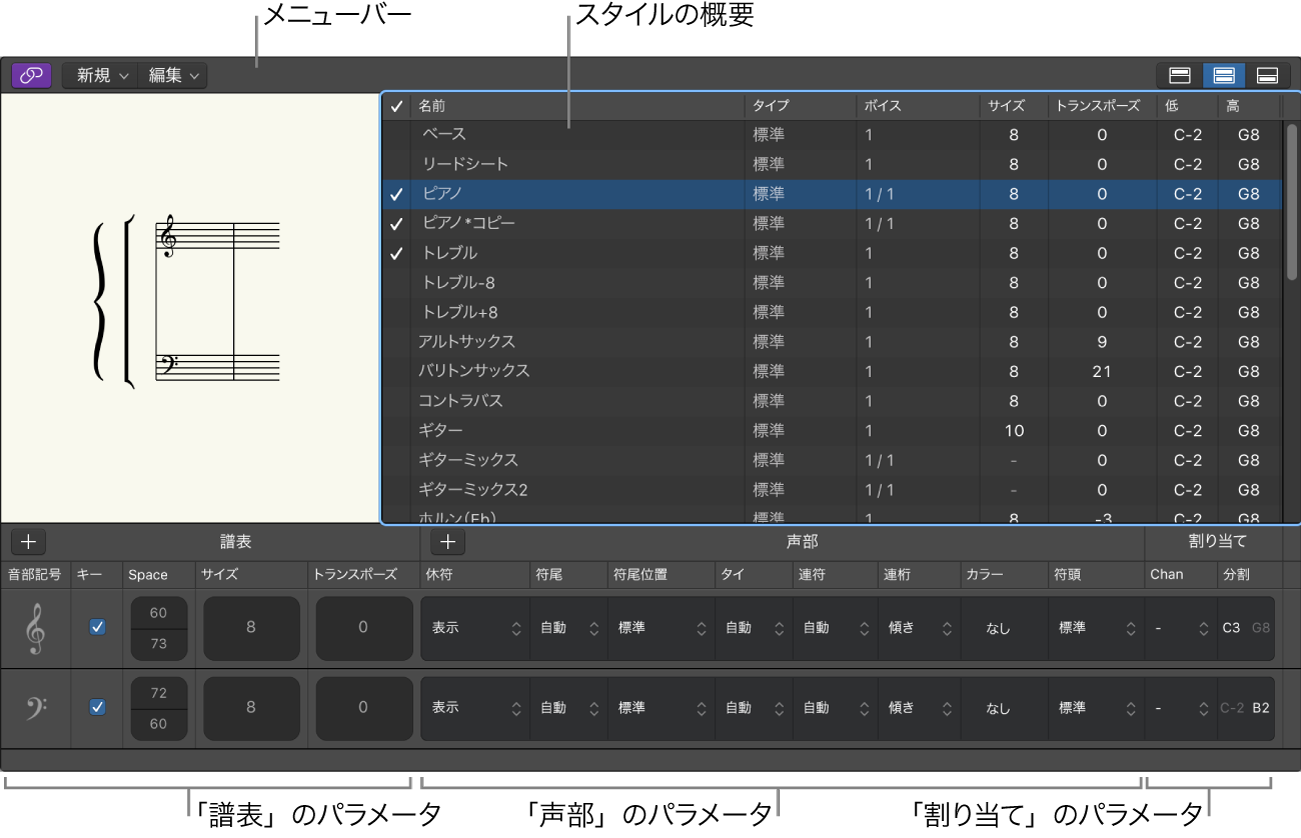Click bass staff Space value 72
The width and height of the screenshot is (1301, 838).
coord(158,692)
